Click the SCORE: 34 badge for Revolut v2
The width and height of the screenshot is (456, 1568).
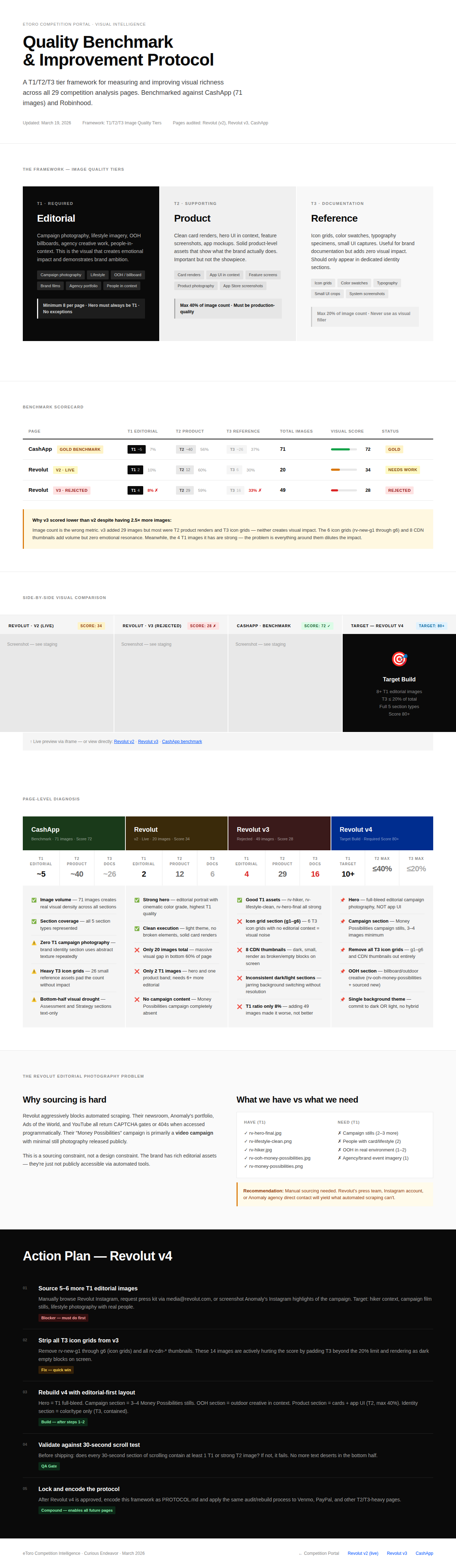[x=91, y=626]
